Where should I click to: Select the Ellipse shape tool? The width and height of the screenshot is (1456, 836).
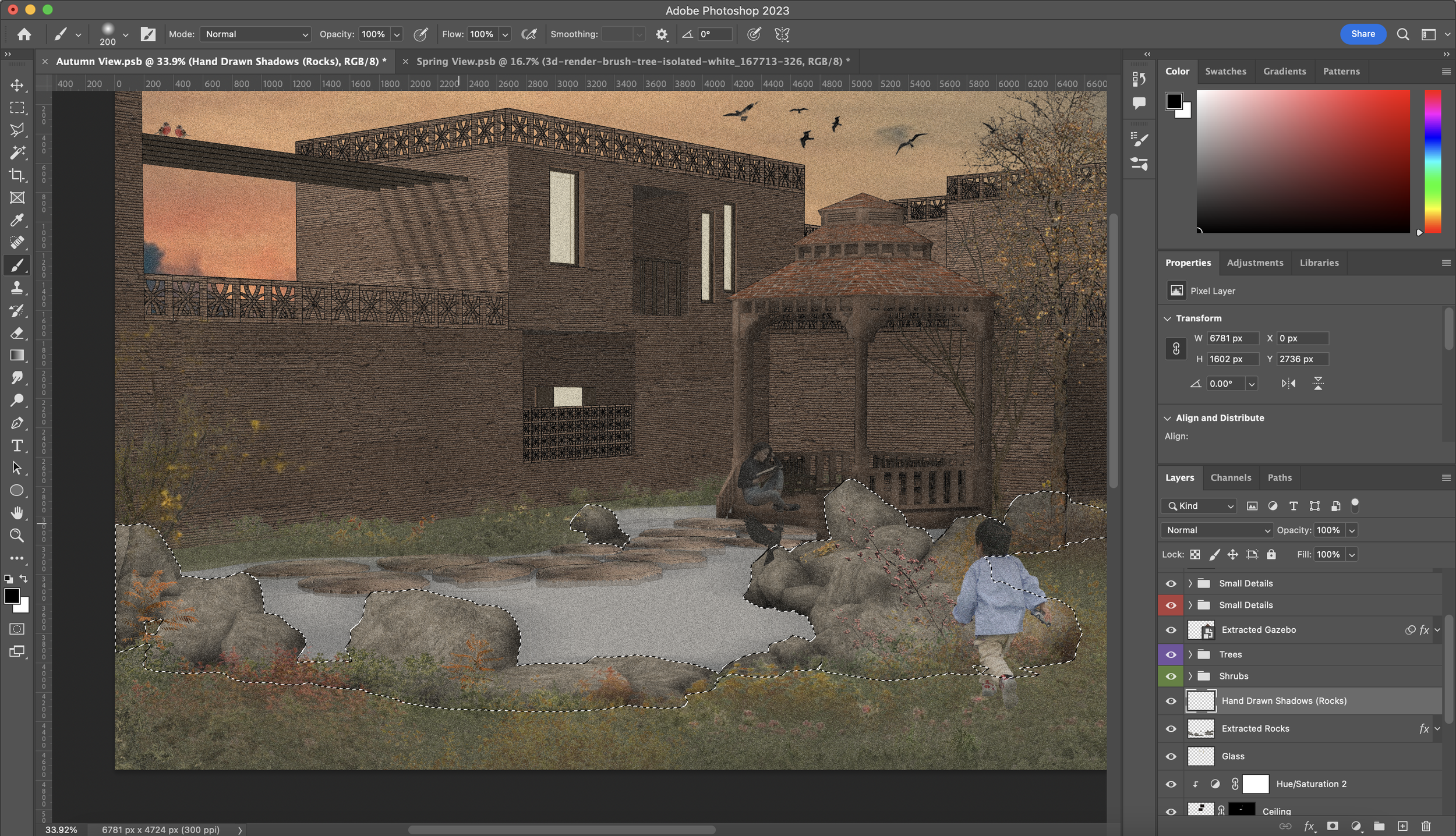(x=17, y=491)
